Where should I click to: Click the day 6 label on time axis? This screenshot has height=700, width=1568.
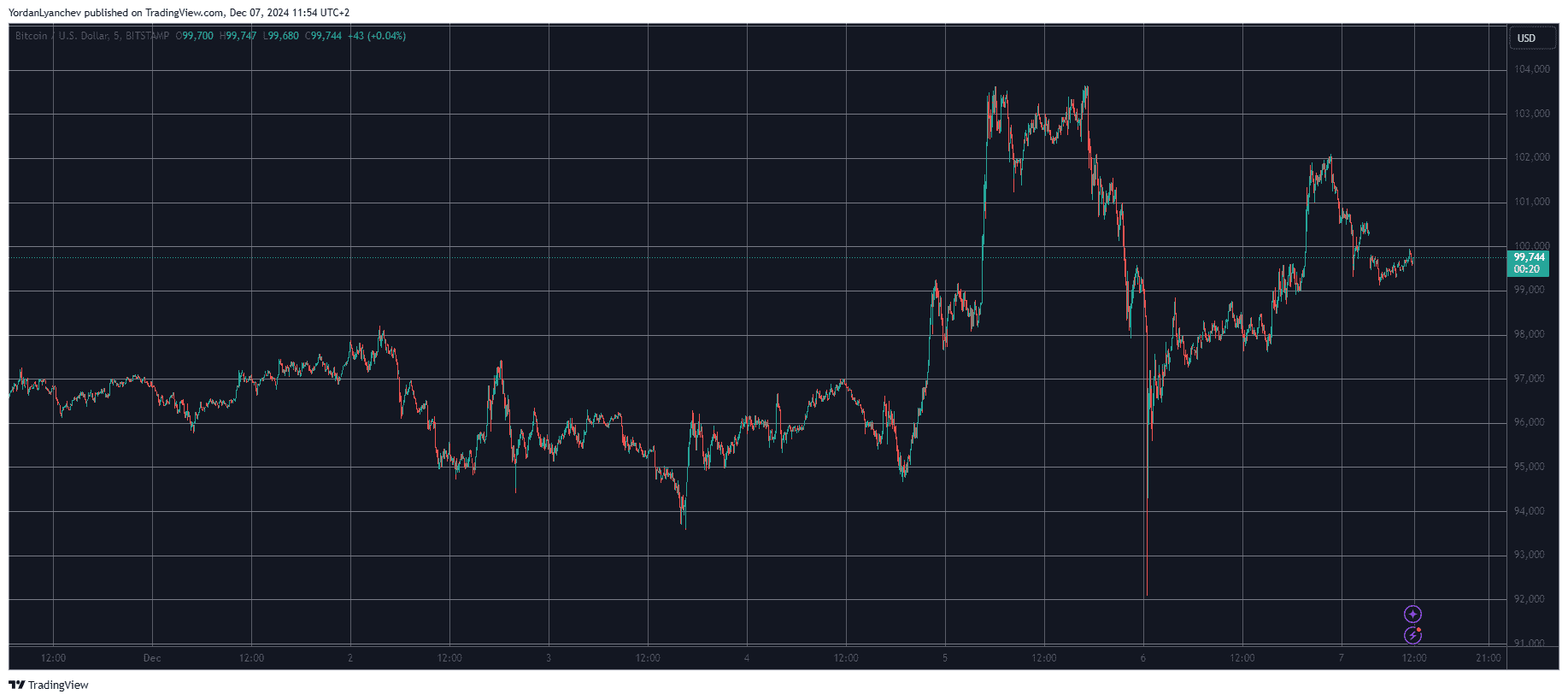coord(1143,658)
